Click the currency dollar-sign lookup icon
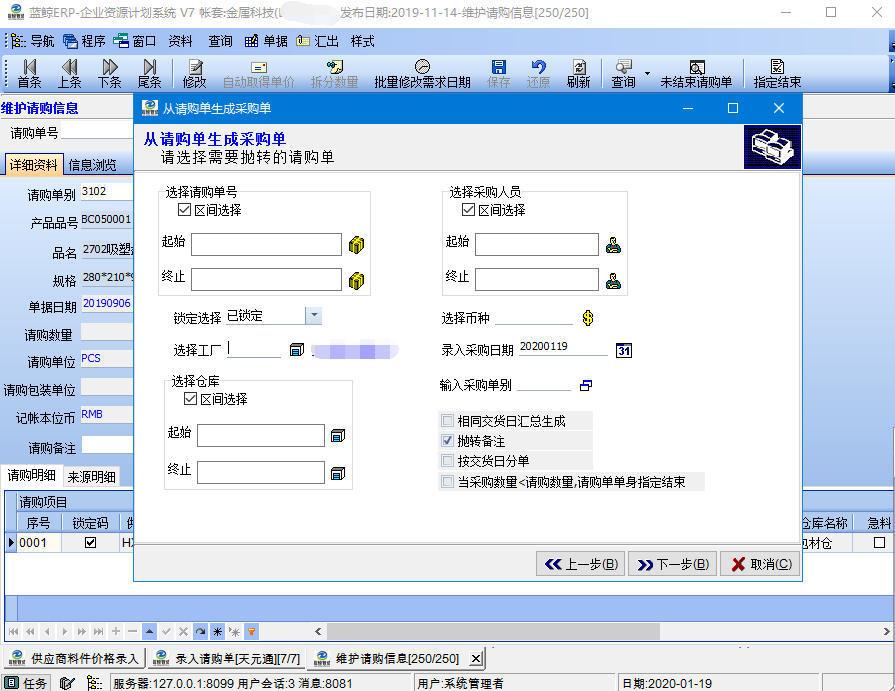The height and width of the screenshot is (691, 895). [588, 318]
